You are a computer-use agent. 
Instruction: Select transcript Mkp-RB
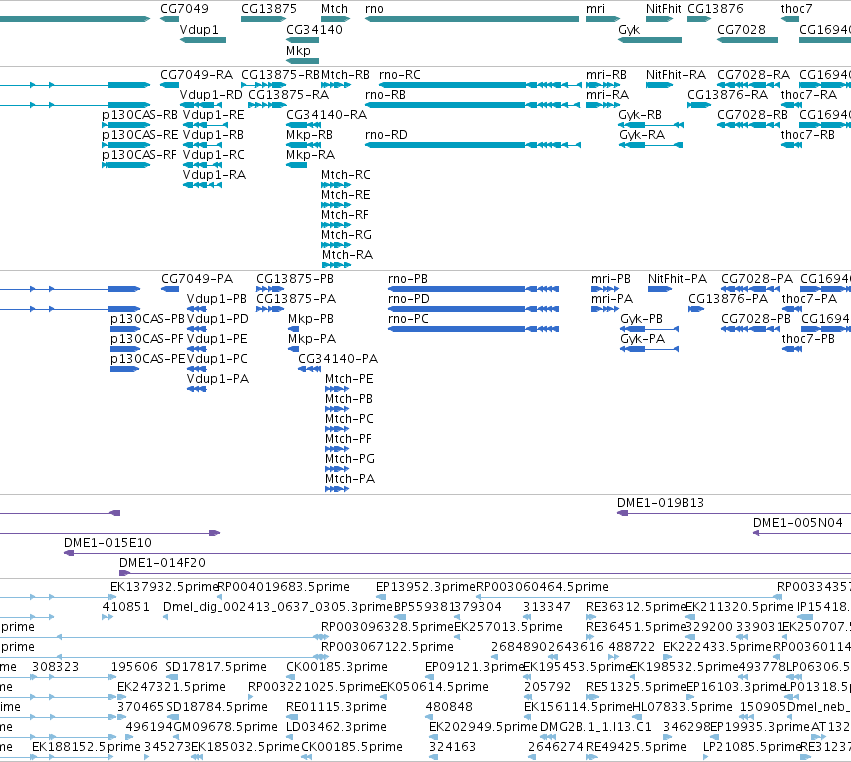[309, 134]
